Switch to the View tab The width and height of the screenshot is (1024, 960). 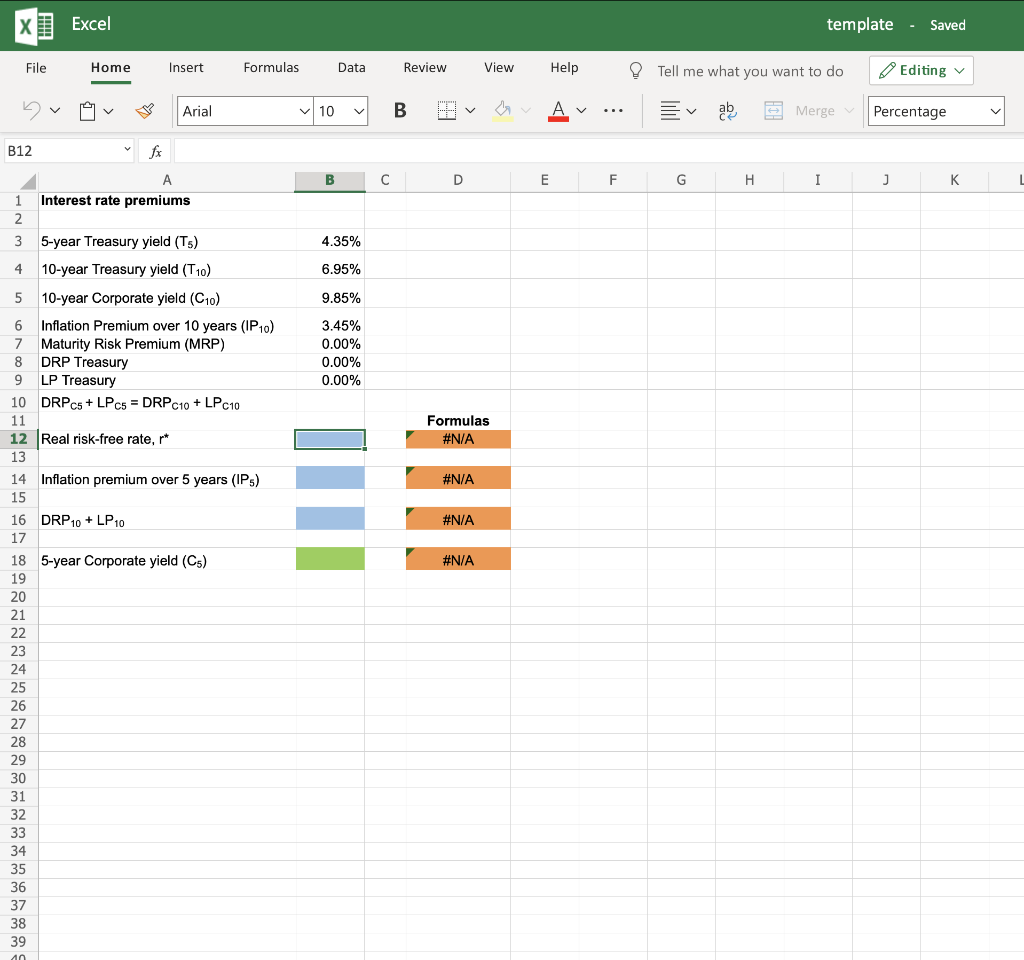coord(499,68)
